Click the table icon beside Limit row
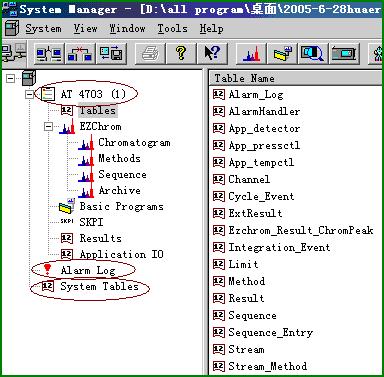This screenshot has height=377, width=384. [219, 264]
